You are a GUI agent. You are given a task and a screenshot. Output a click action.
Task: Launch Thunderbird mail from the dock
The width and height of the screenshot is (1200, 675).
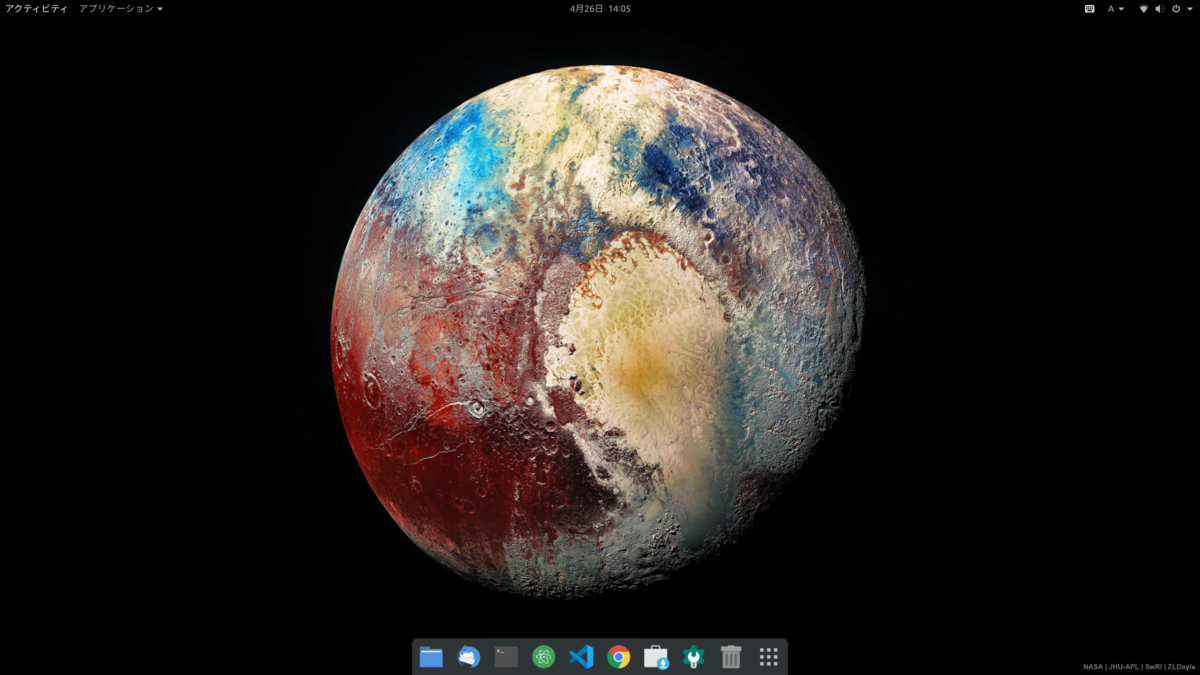[468, 657]
